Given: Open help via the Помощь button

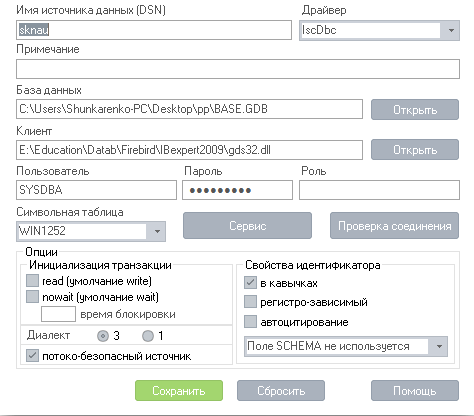Looking at the screenshot, I should [415, 390].
